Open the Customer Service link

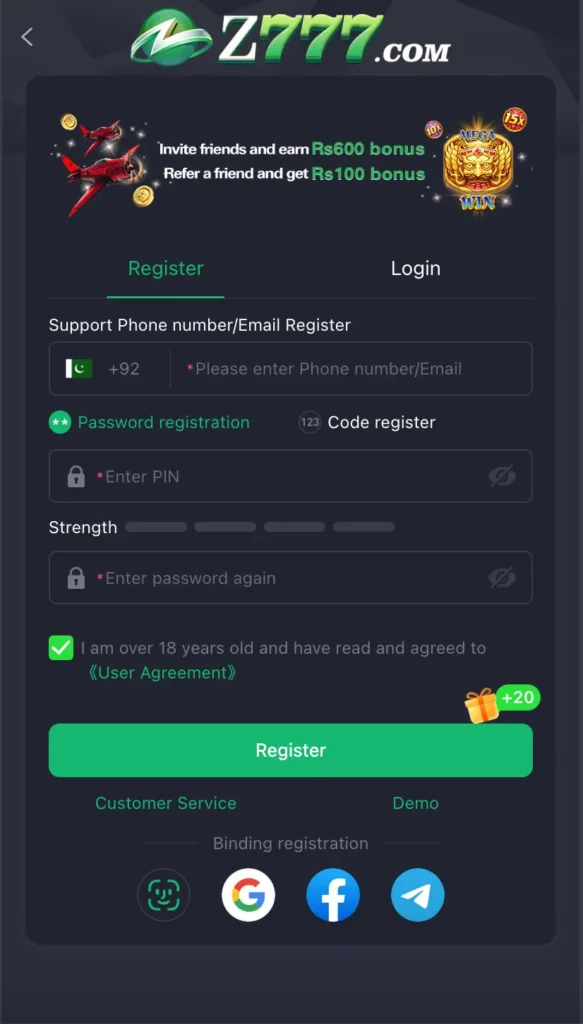point(166,803)
